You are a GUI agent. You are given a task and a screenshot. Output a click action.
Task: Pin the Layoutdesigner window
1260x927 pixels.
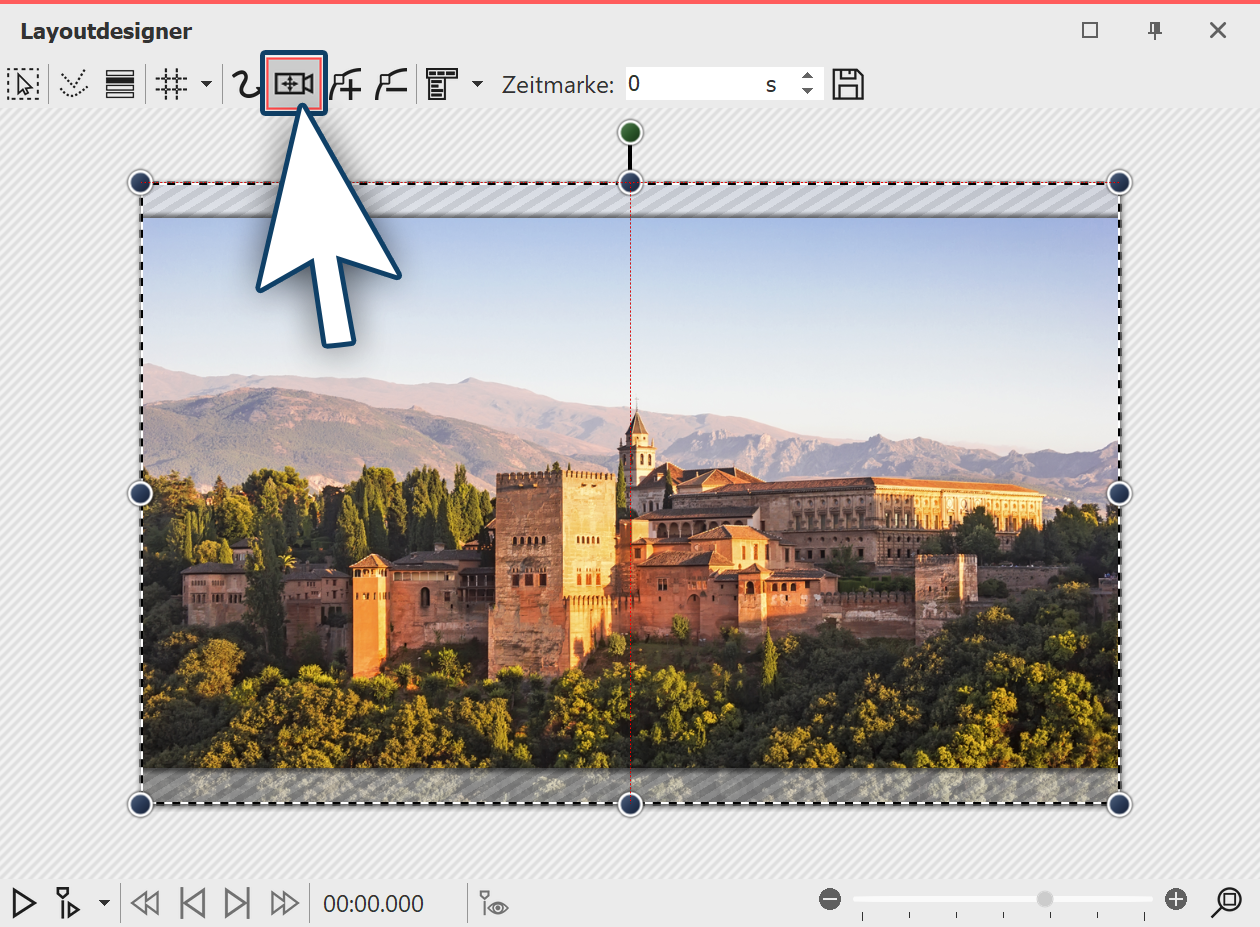pyautogui.click(x=1155, y=31)
